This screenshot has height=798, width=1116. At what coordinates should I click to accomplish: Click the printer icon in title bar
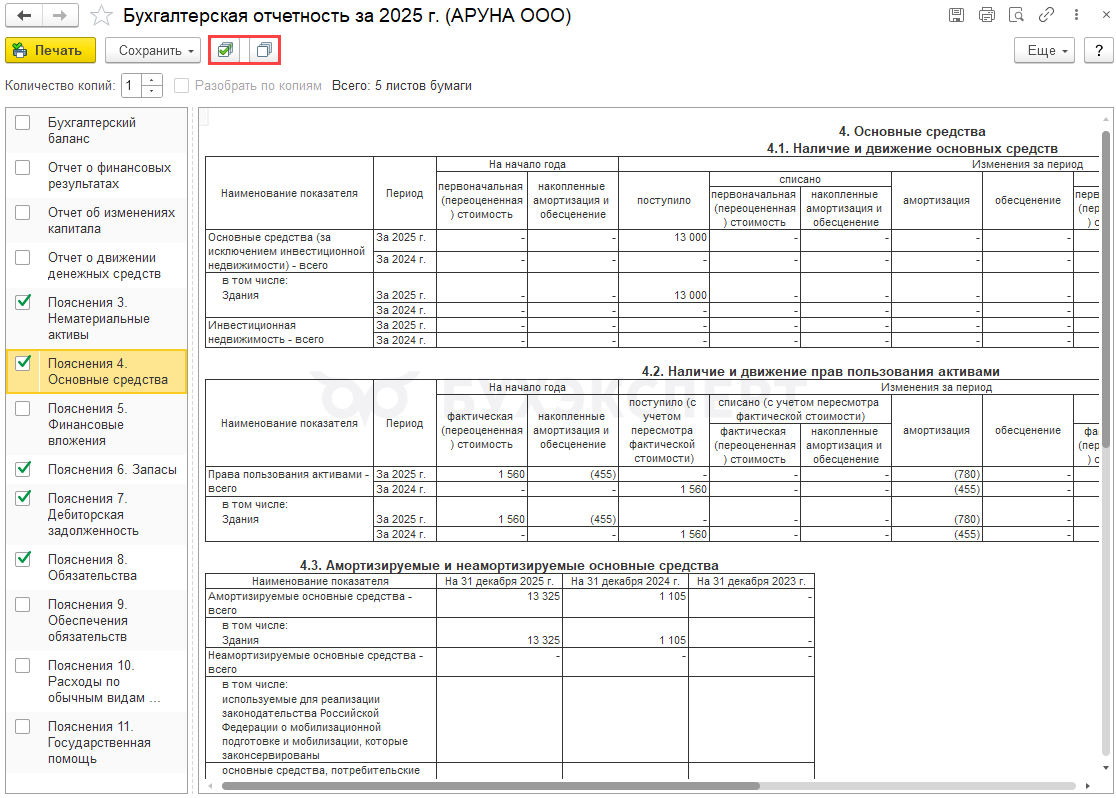pyautogui.click(x=987, y=15)
